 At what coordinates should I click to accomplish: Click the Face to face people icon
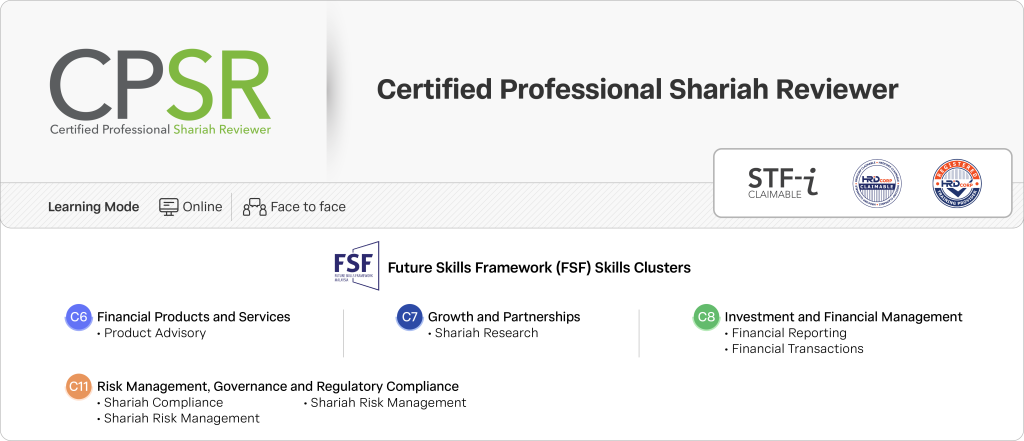click(254, 207)
